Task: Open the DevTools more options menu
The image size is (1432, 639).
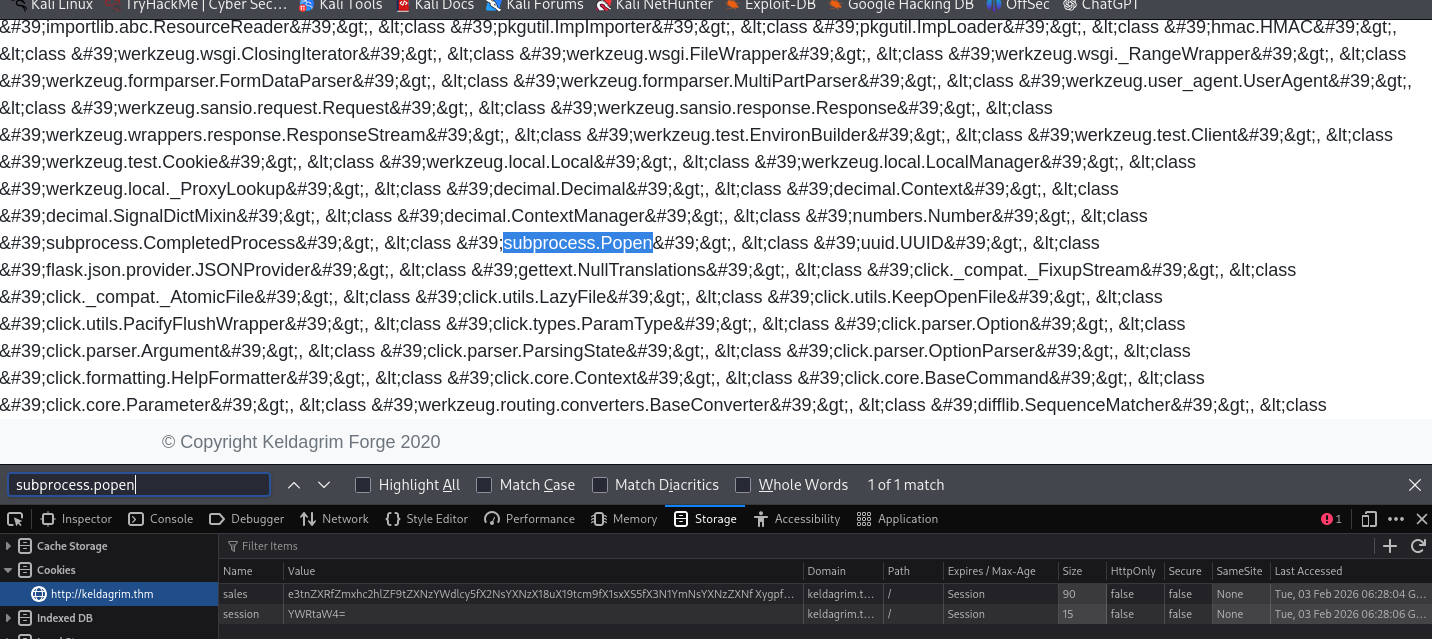Action: coord(1396,519)
